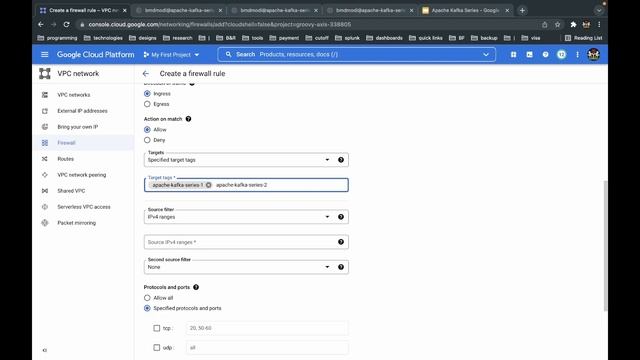Open the browser extensions puzzle icon
The image size is (640, 360).
(573, 24)
